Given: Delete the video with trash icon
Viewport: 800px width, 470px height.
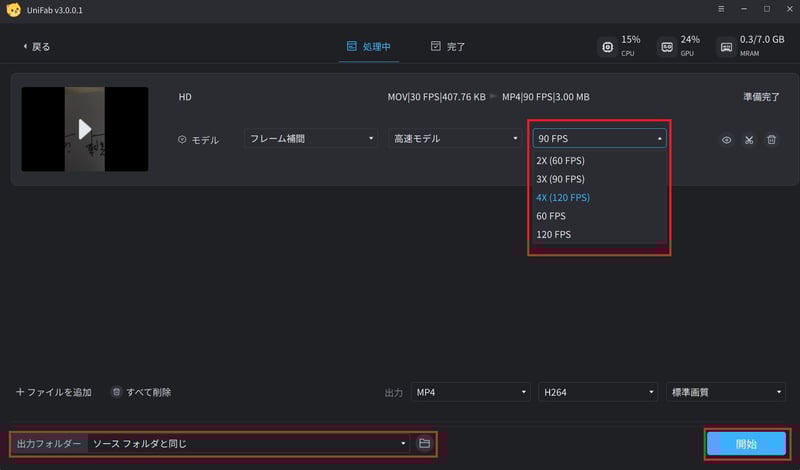Looking at the screenshot, I should [771, 140].
